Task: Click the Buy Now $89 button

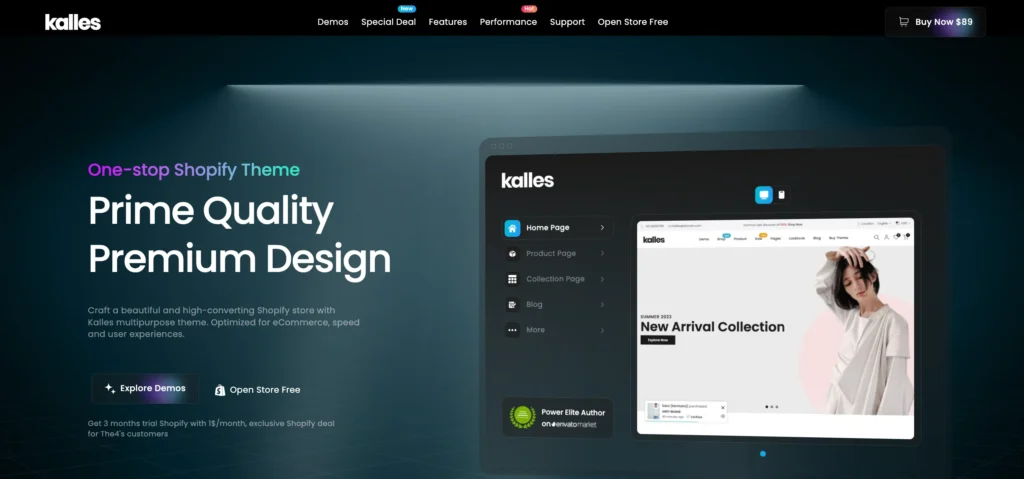Action: coord(935,22)
